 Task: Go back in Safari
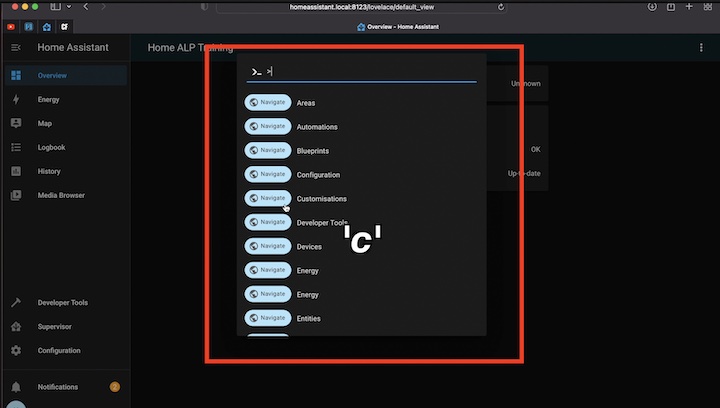86,6
